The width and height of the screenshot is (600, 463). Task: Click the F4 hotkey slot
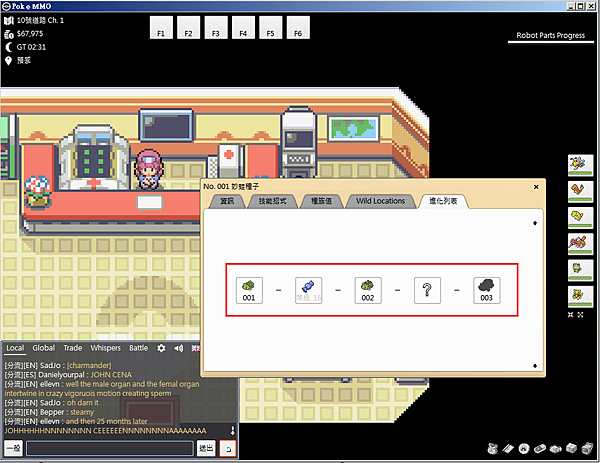[x=243, y=27]
